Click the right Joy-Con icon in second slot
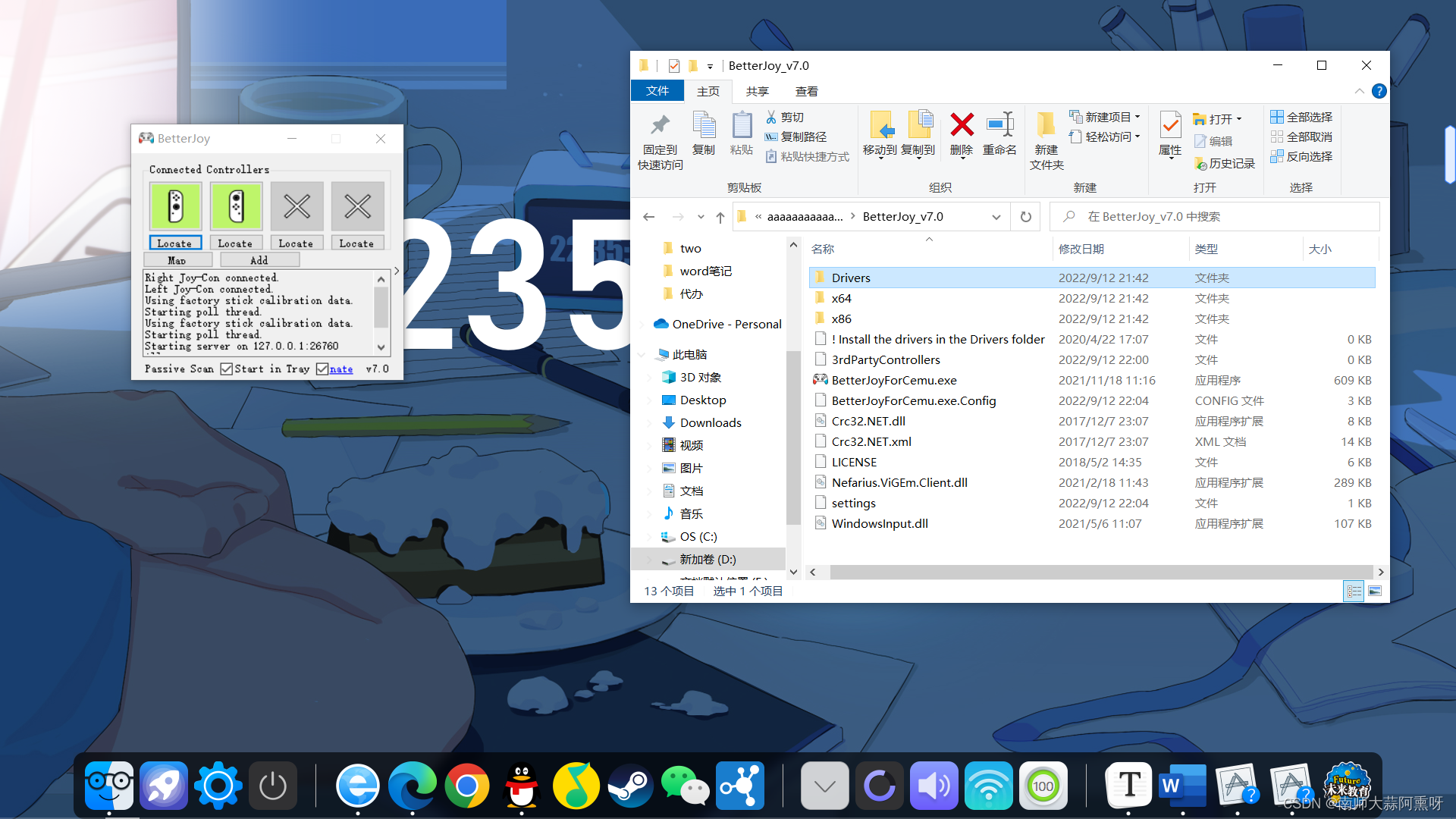Viewport: 1456px width, 819px height. click(x=236, y=206)
